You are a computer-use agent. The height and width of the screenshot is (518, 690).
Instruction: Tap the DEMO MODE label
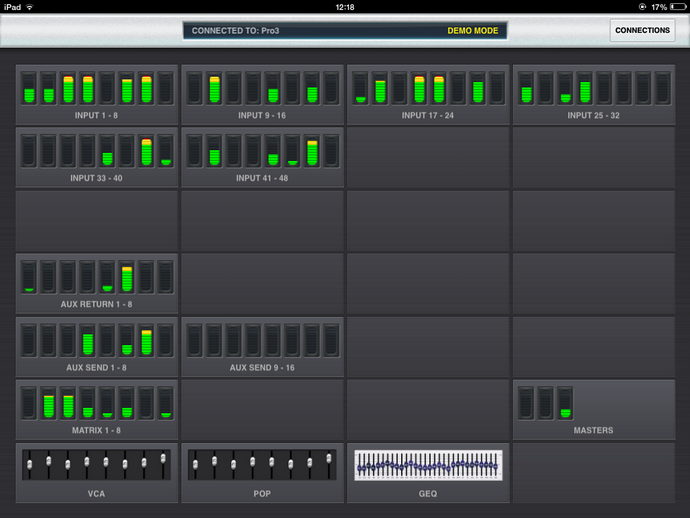[x=473, y=31]
